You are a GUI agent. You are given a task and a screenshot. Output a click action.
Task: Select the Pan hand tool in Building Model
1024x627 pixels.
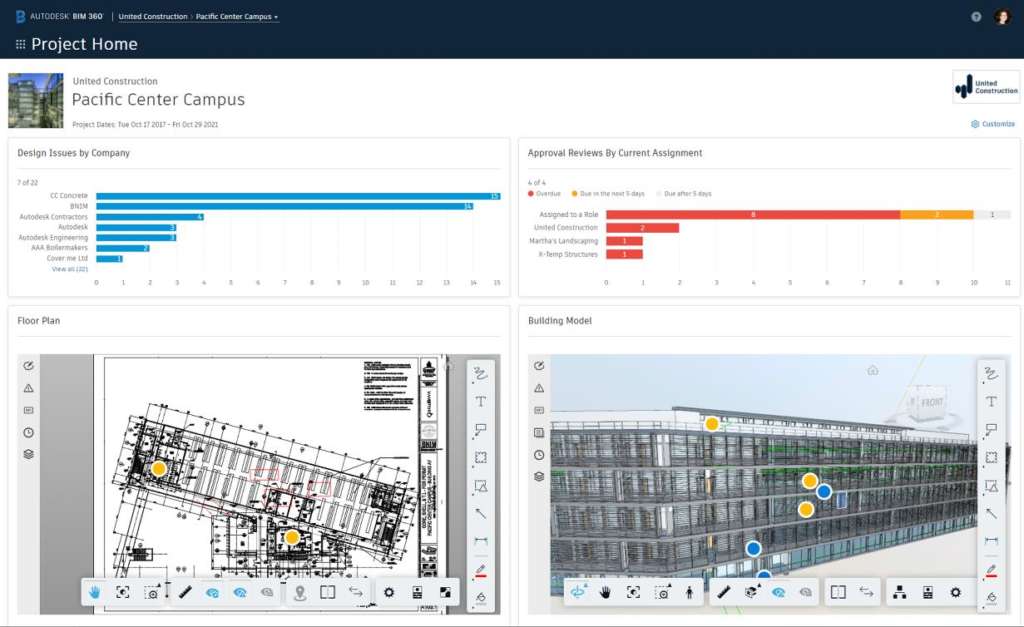[605, 592]
